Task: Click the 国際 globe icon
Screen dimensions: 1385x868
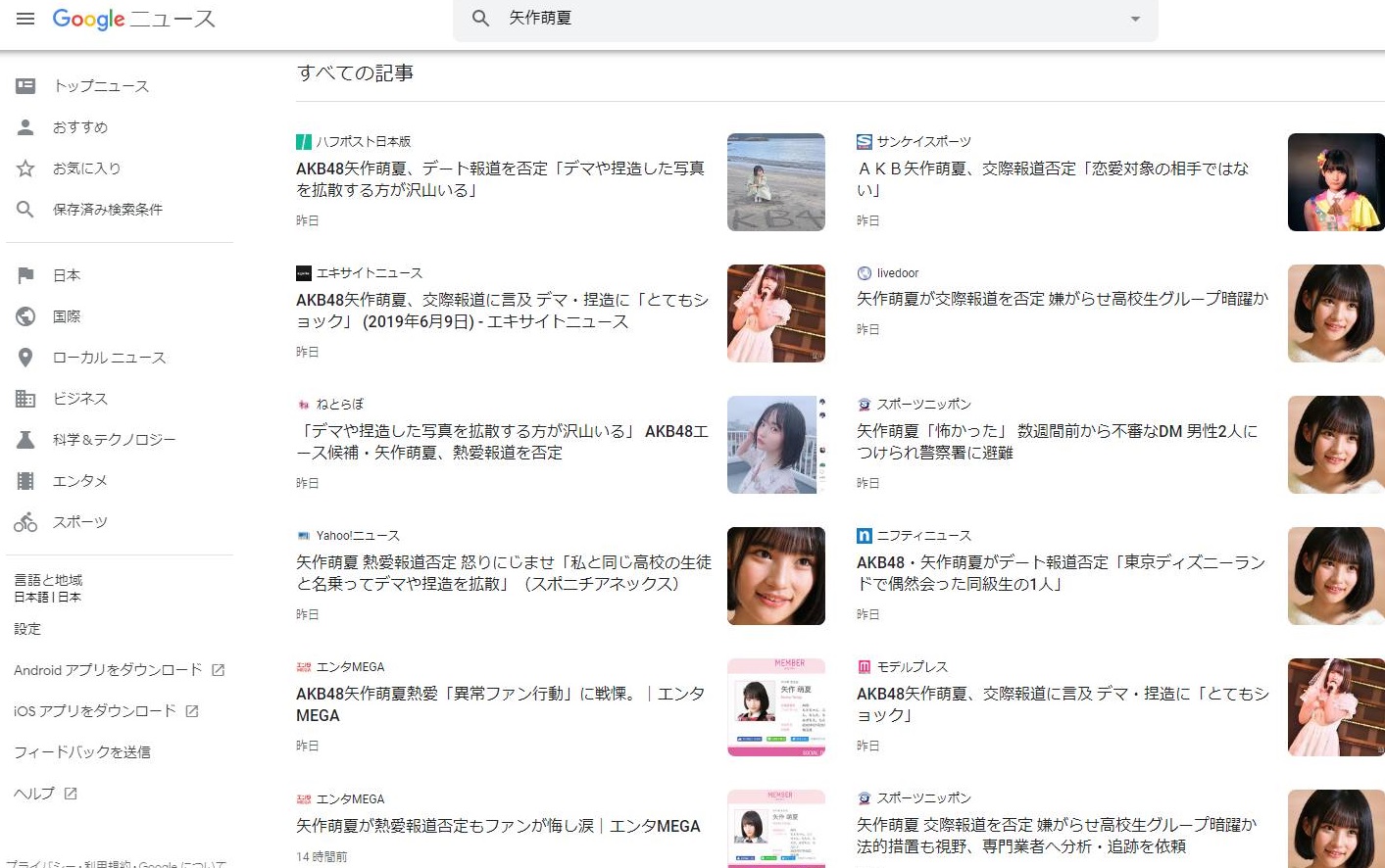Action: [25, 316]
